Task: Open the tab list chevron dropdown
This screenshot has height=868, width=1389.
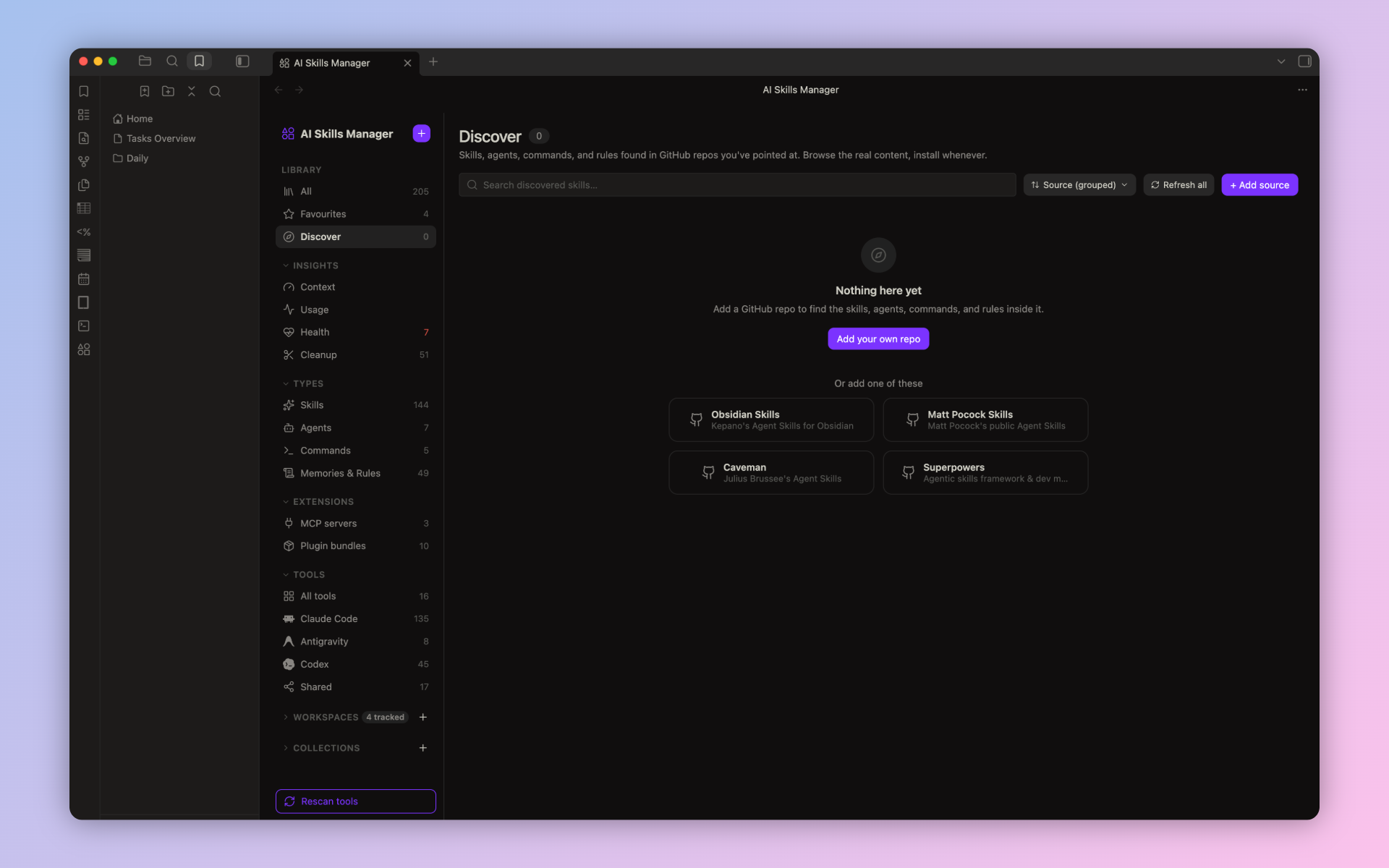Action: 1281,61
